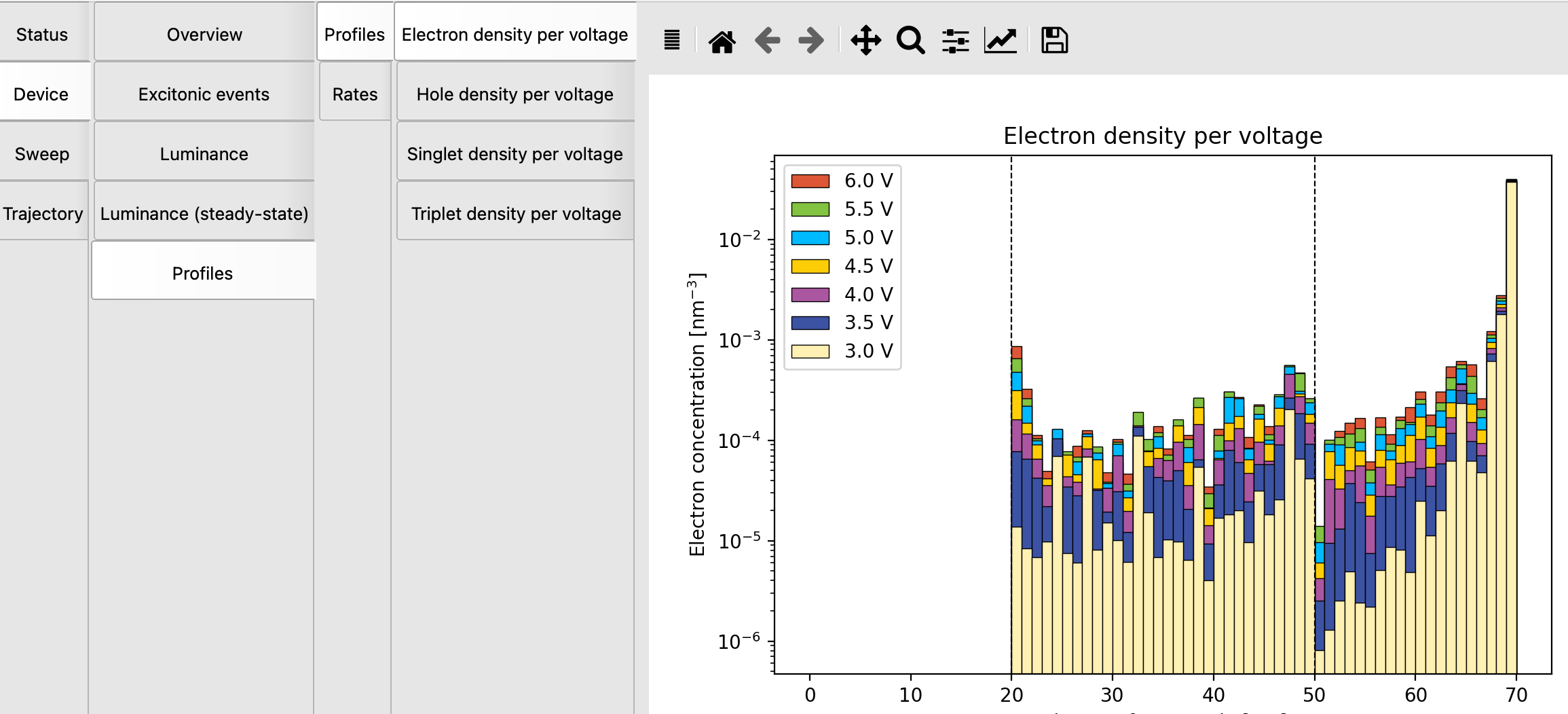Image resolution: width=1568 pixels, height=714 pixels.
Task: Open the Edit axis and curve parameters icon
Action: (999, 40)
